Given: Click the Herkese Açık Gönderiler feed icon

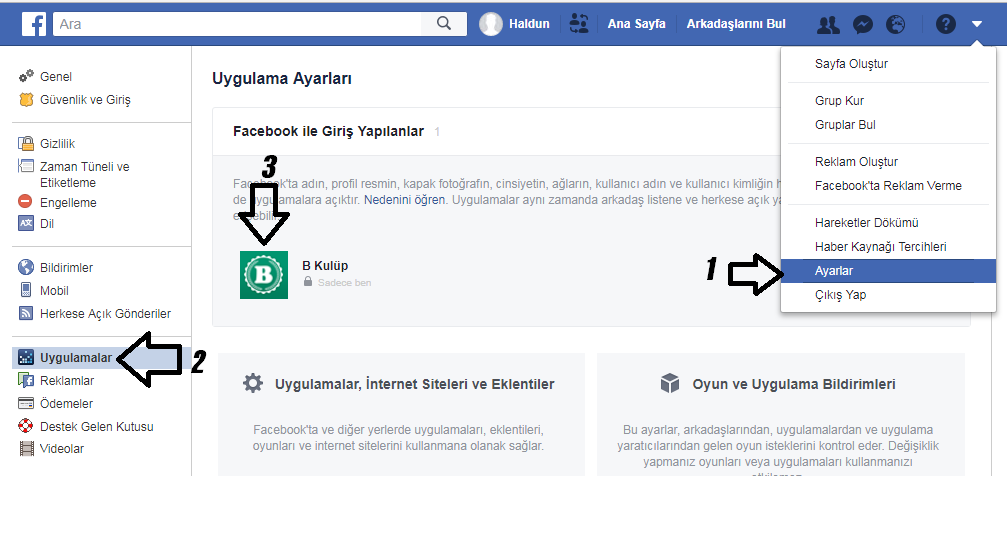Looking at the screenshot, I should (x=26, y=313).
